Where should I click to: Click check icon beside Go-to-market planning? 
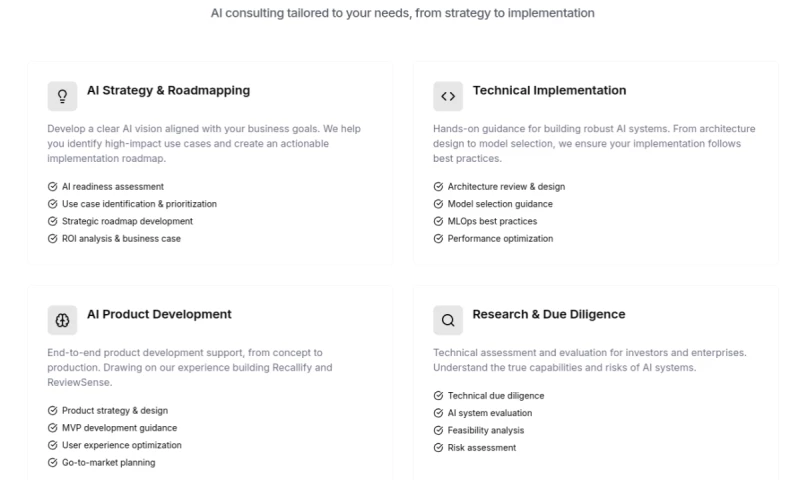pos(52,463)
